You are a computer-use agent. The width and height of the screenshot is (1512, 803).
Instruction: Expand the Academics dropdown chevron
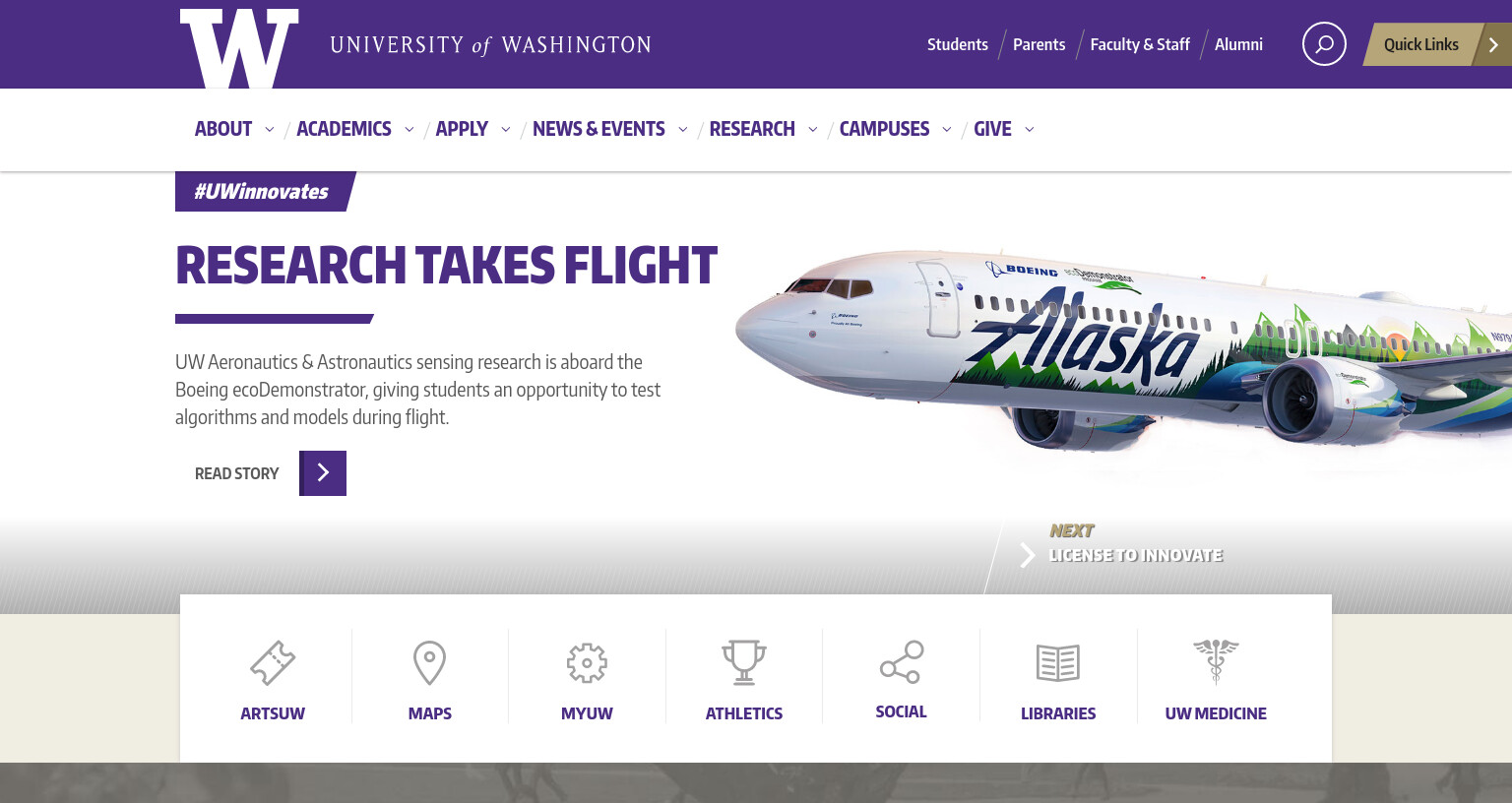coord(409,129)
